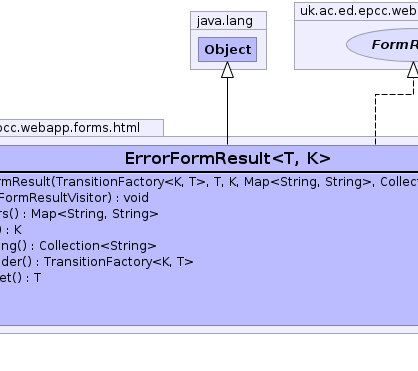This screenshot has height=371, width=418.
Task: Click the method returning Map<String, String>
Action: (79, 214)
